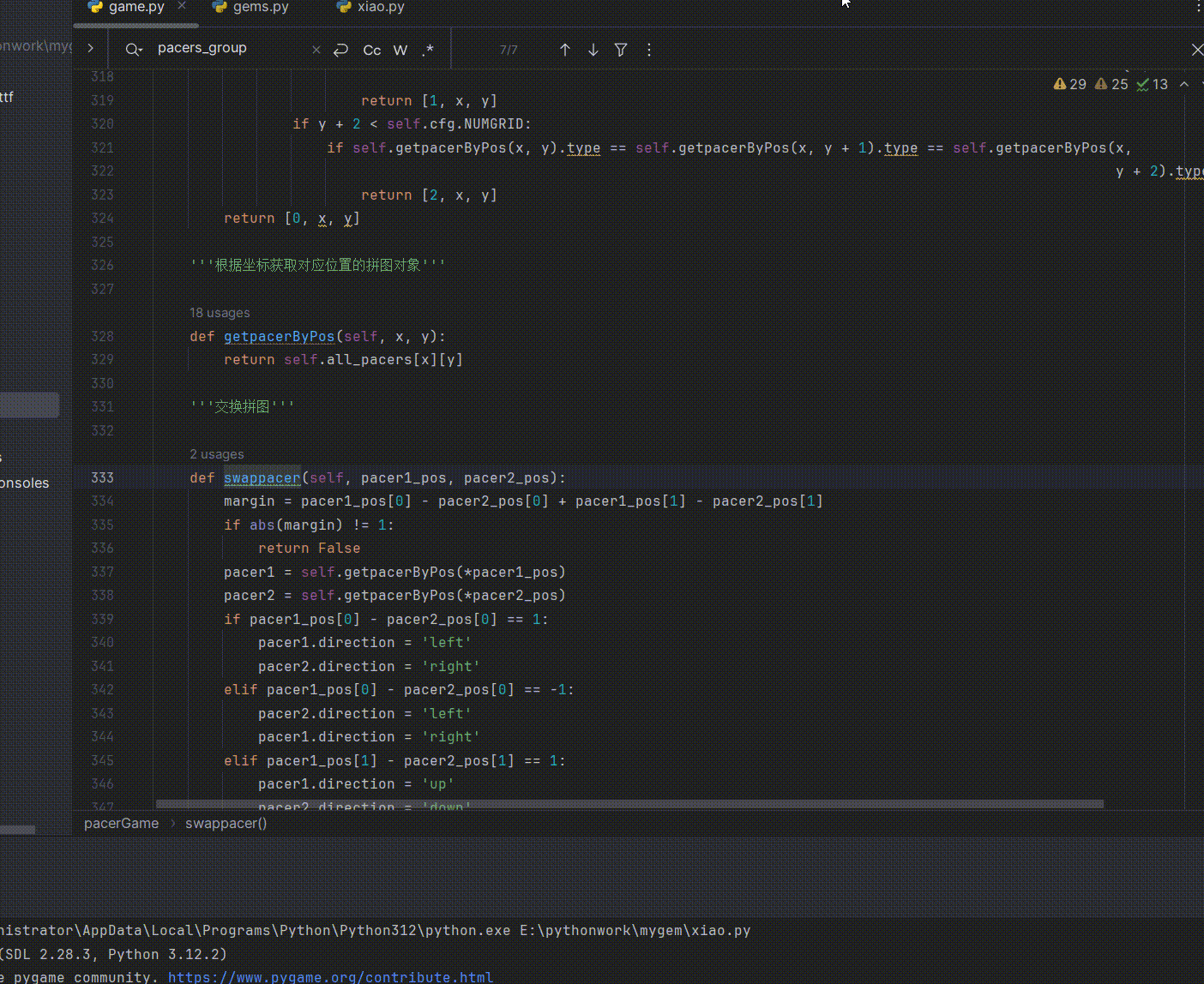This screenshot has height=984, width=1204.
Task: Open search history magnifier dropdown
Action: (134, 50)
